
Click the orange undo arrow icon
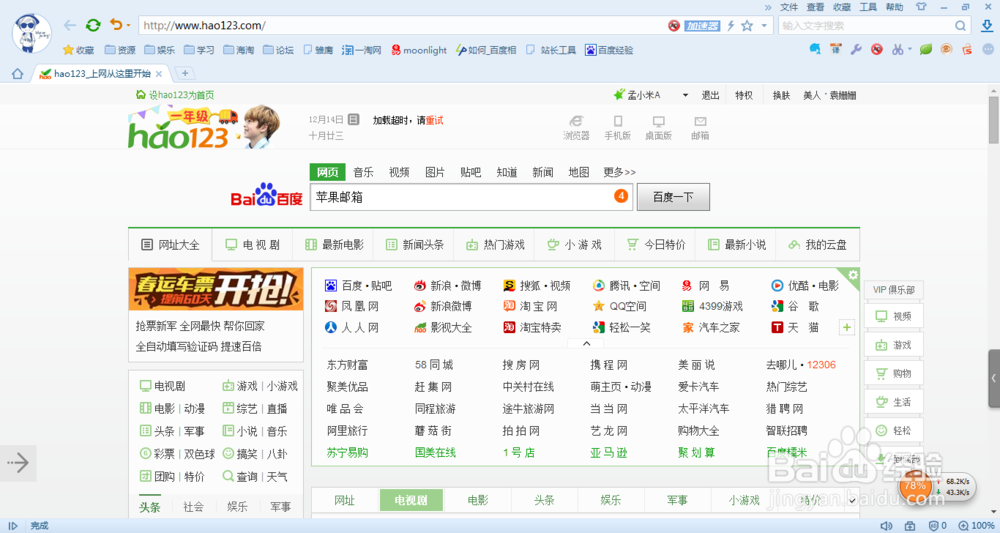(116, 24)
